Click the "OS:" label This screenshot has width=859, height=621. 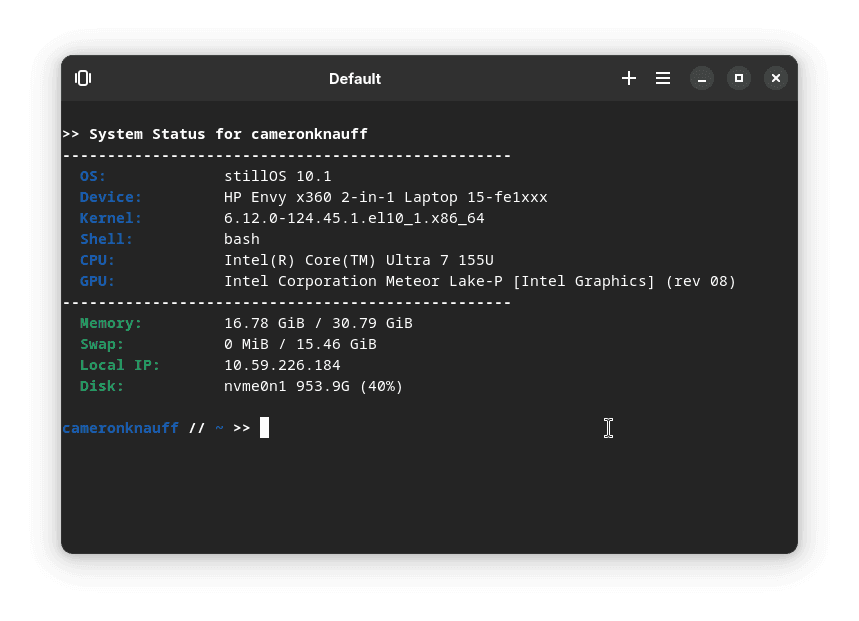[93, 176]
